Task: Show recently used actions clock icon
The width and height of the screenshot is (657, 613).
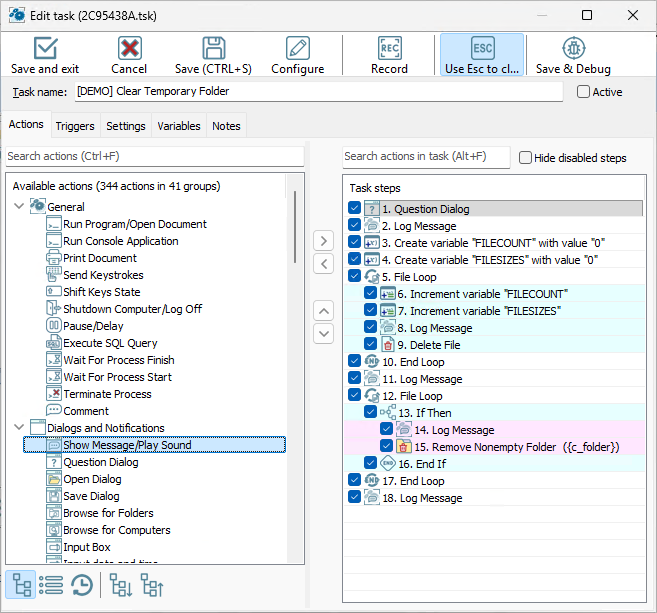Action: pyautogui.click(x=82, y=585)
